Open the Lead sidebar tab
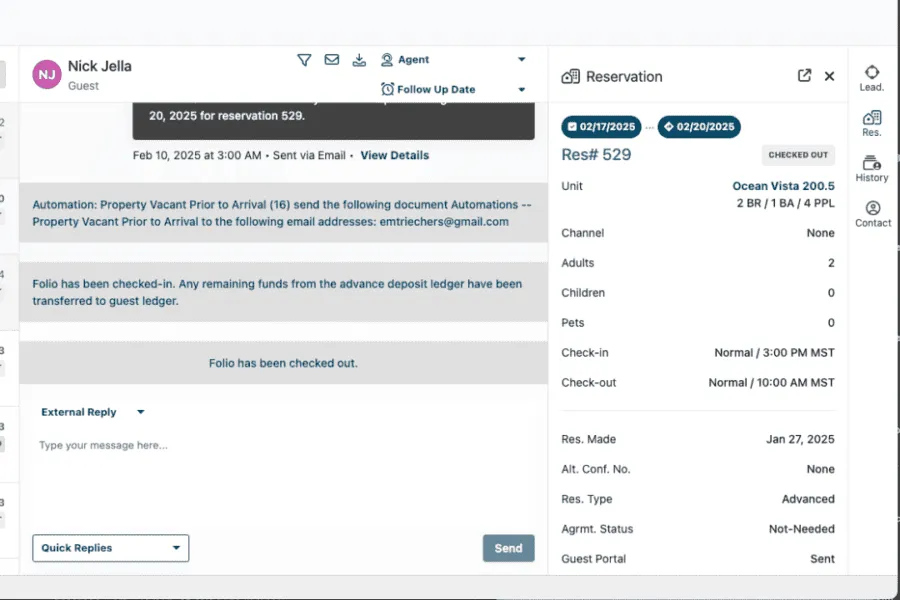The image size is (900, 600). click(872, 78)
